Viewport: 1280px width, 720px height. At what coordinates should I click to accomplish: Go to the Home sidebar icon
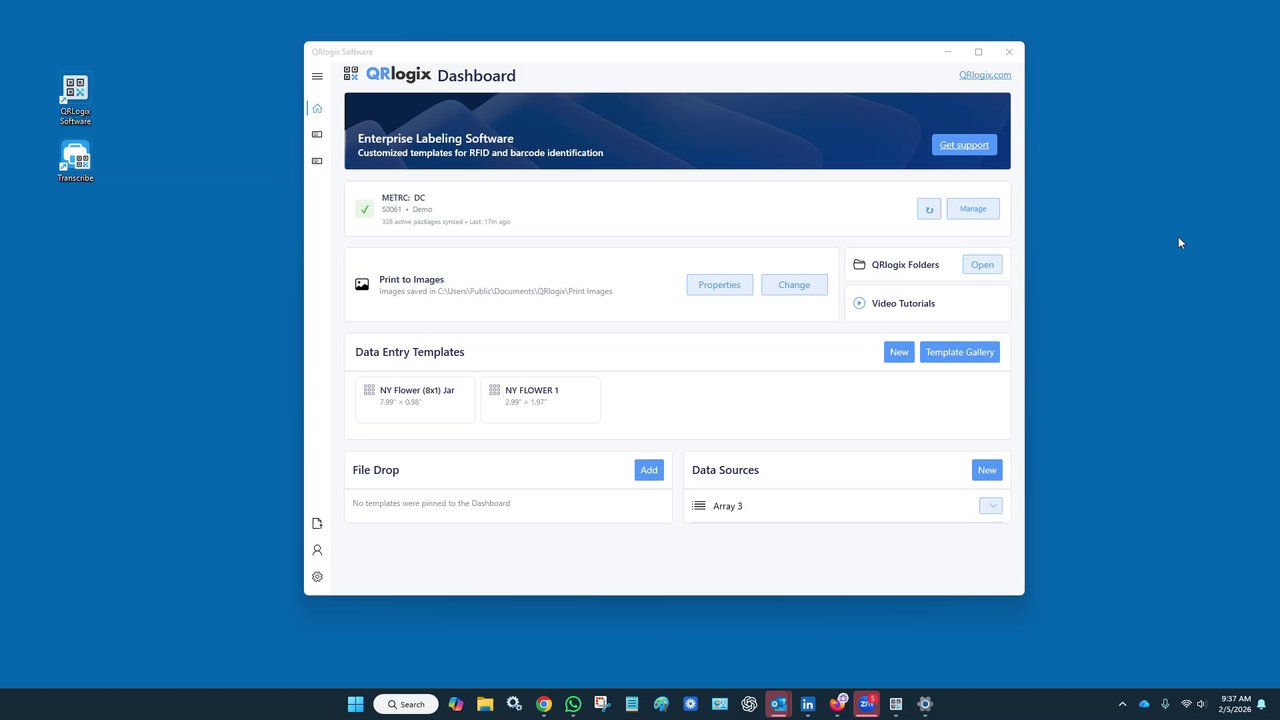click(317, 108)
